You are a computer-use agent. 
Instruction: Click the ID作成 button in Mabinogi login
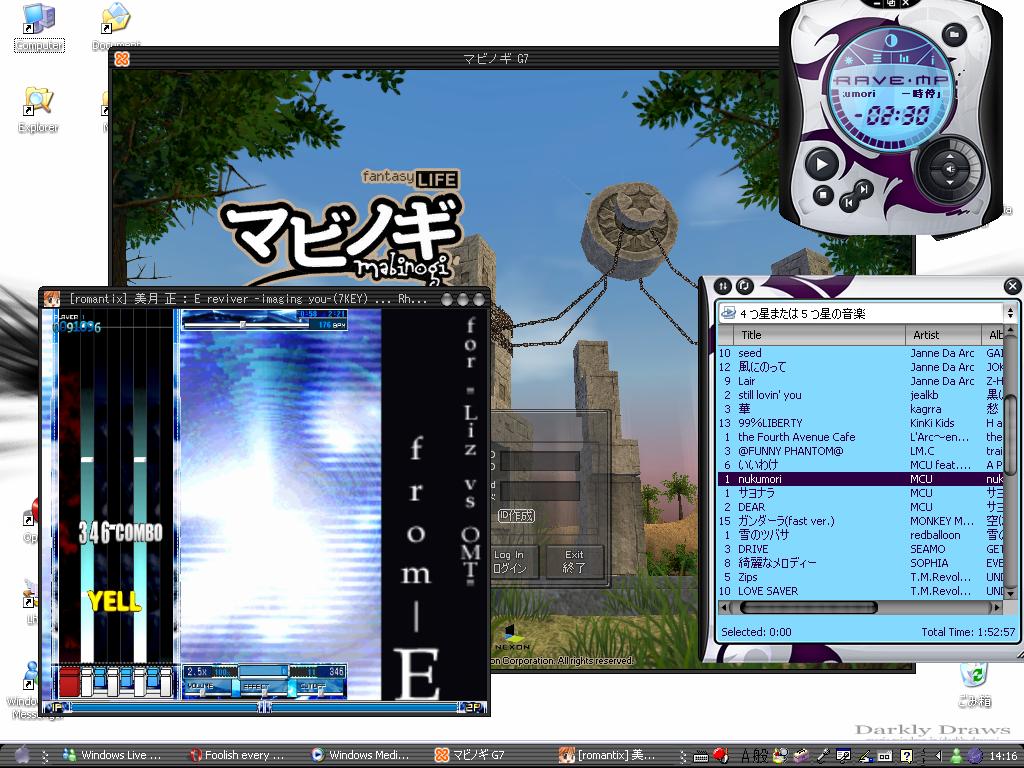(516, 516)
